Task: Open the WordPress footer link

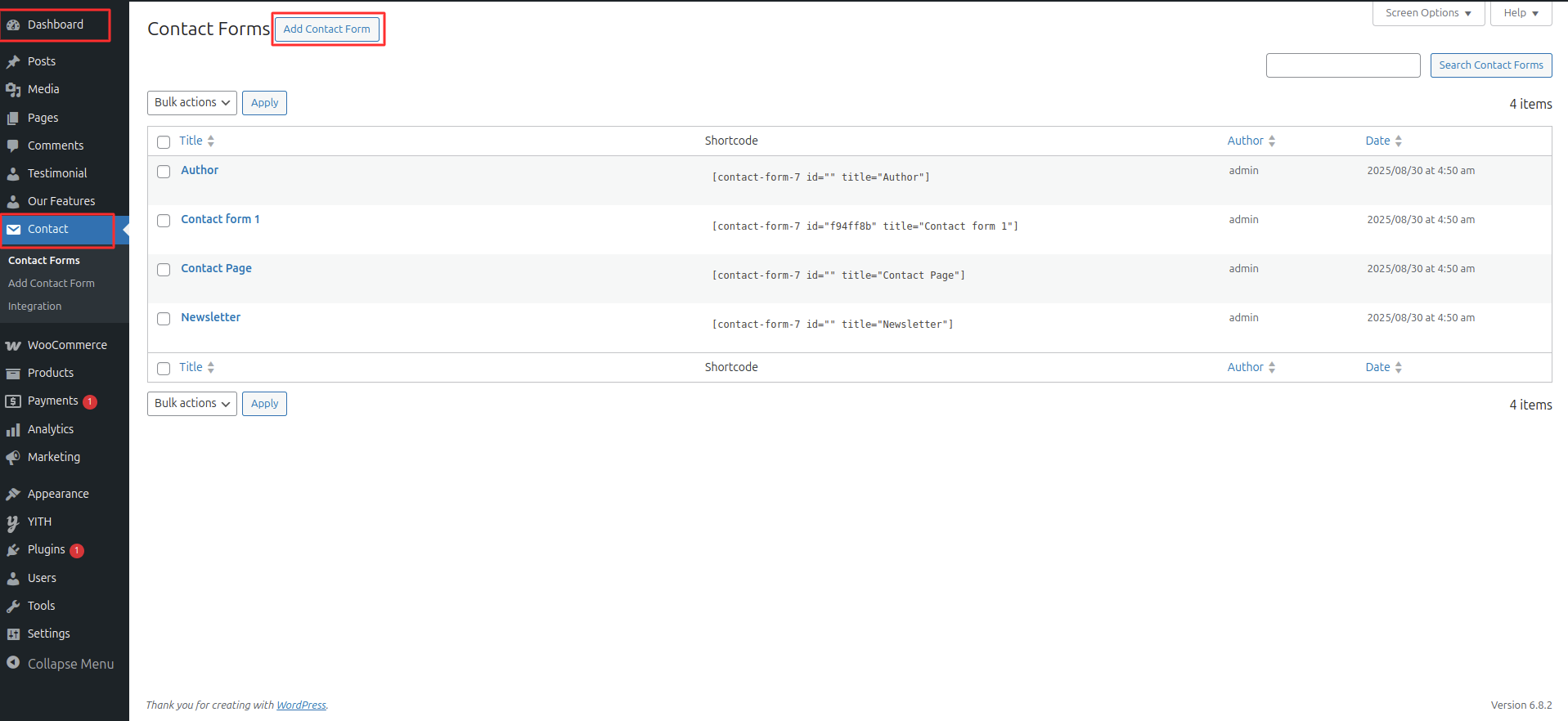Action: (301, 705)
